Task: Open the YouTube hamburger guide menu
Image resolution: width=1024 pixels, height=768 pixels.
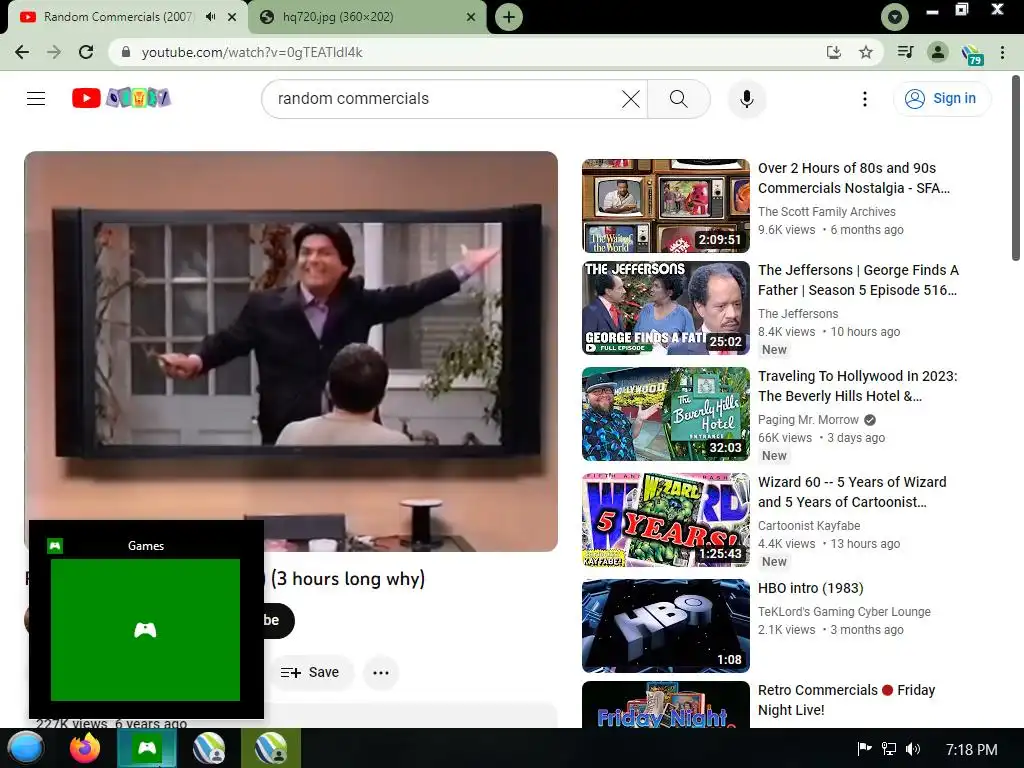Action: click(x=36, y=99)
